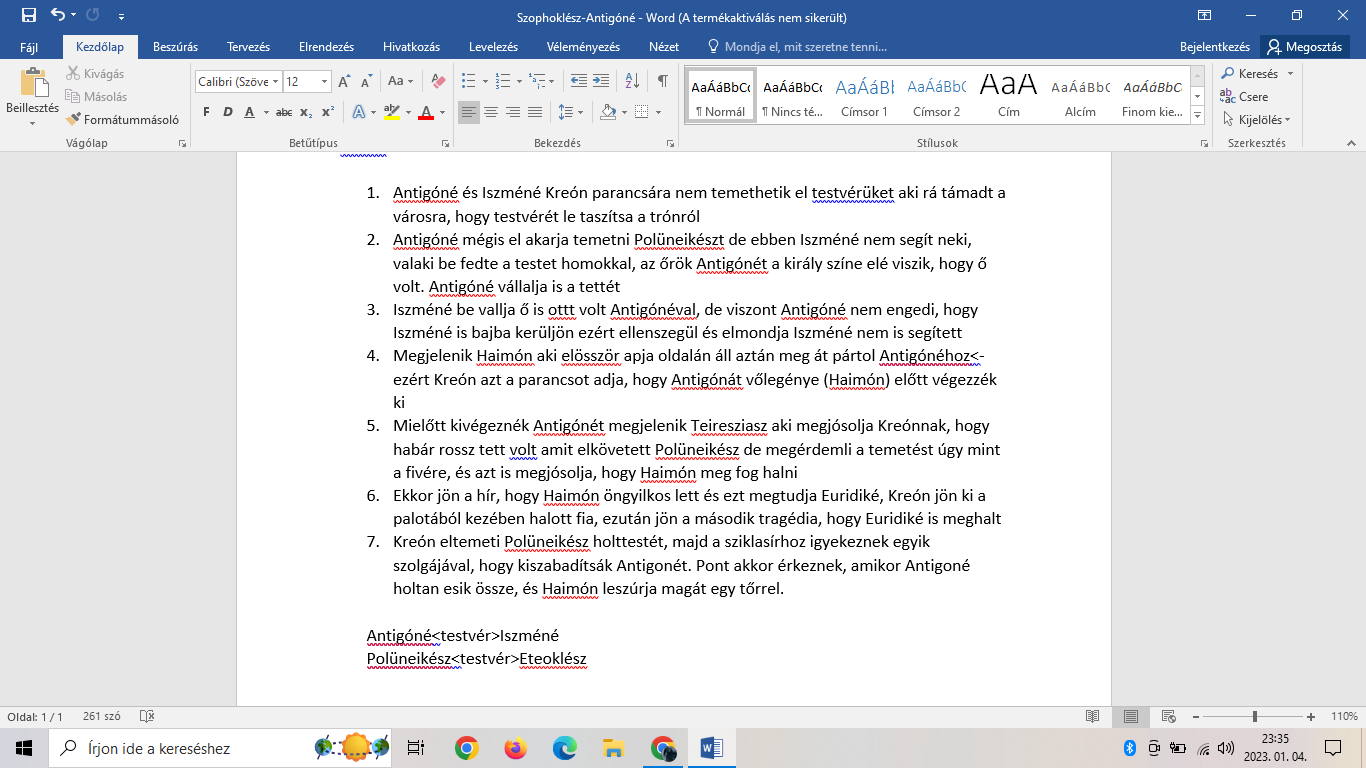Open the font size dropdown
Screen dimensions: 1366x768
(324, 81)
